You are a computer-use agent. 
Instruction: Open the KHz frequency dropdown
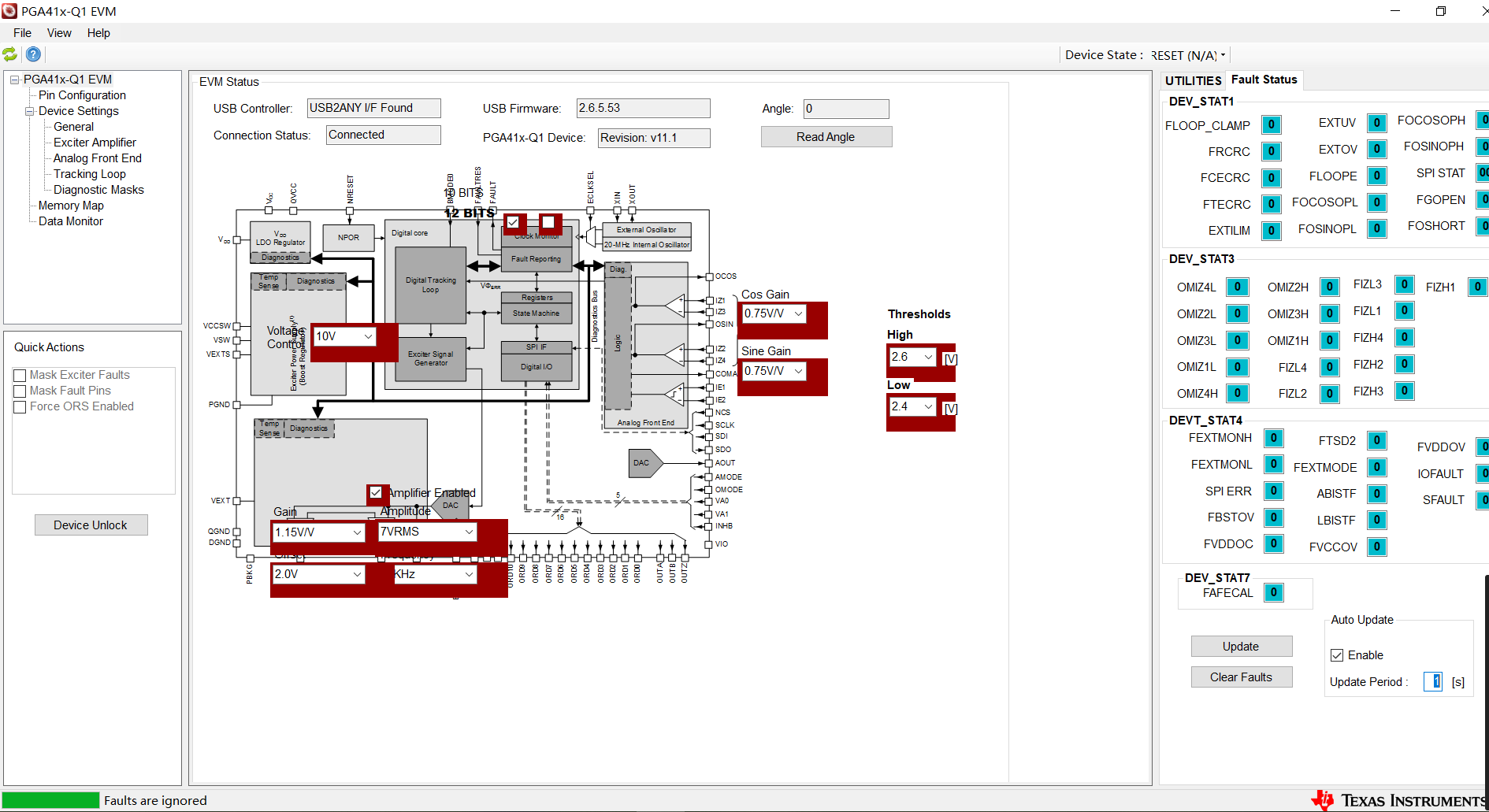click(436, 574)
